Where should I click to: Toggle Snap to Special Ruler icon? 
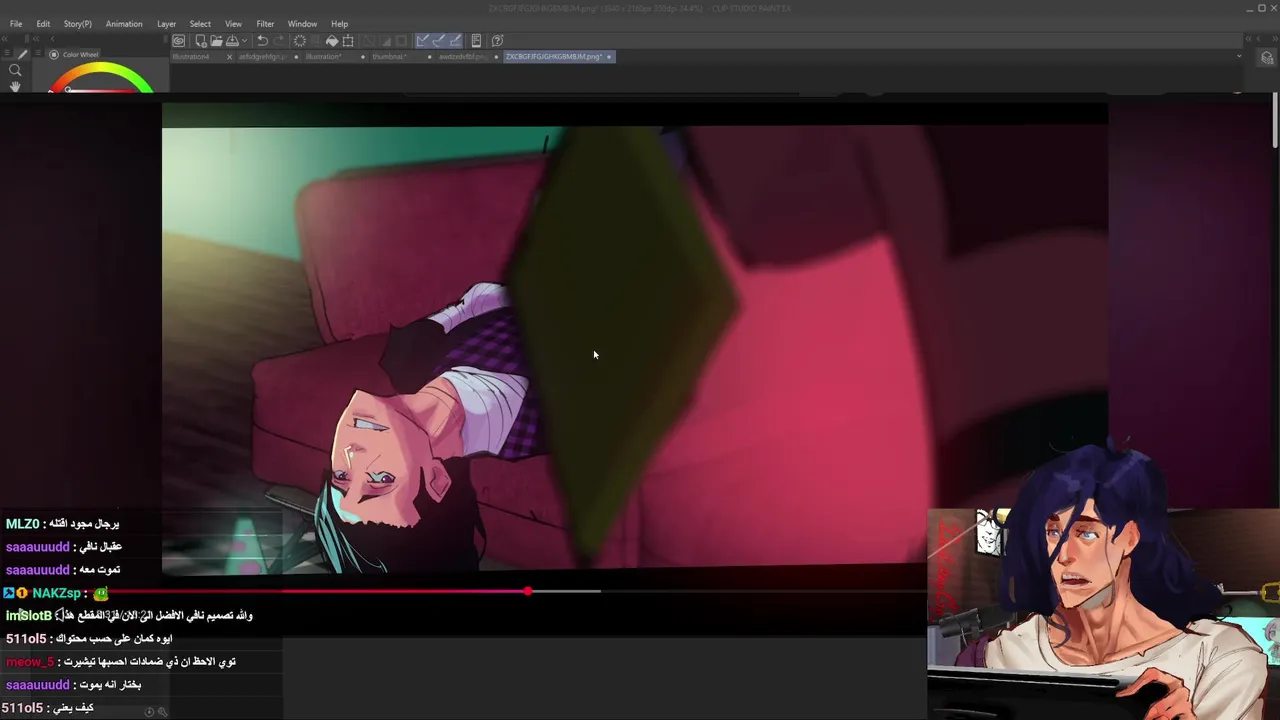click(439, 41)
